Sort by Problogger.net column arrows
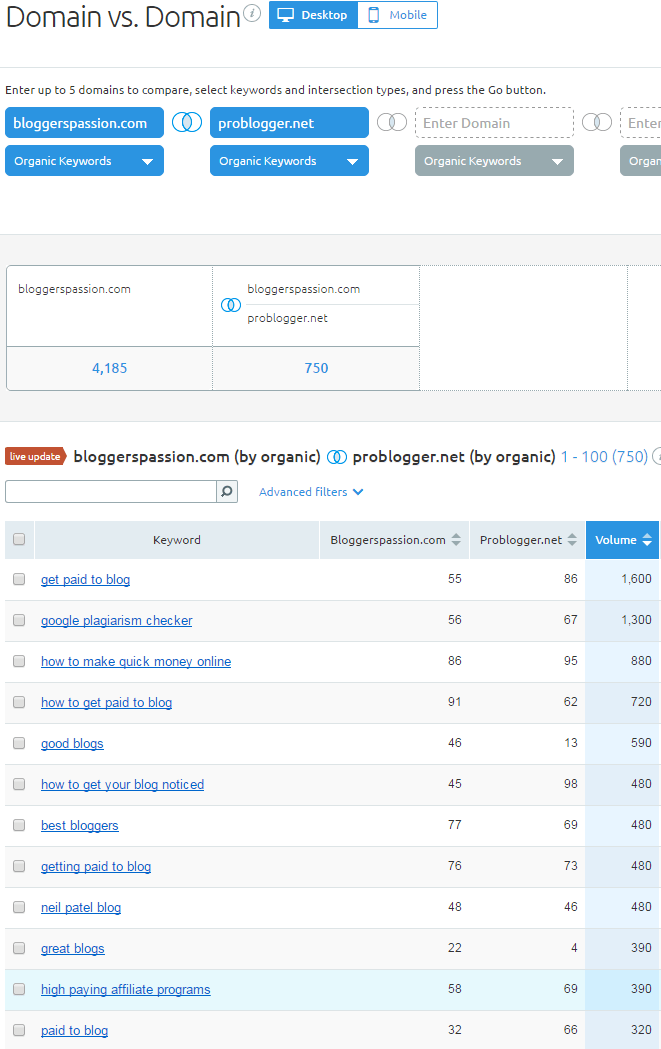The image size is (661, 1049). tap(572, 540)
